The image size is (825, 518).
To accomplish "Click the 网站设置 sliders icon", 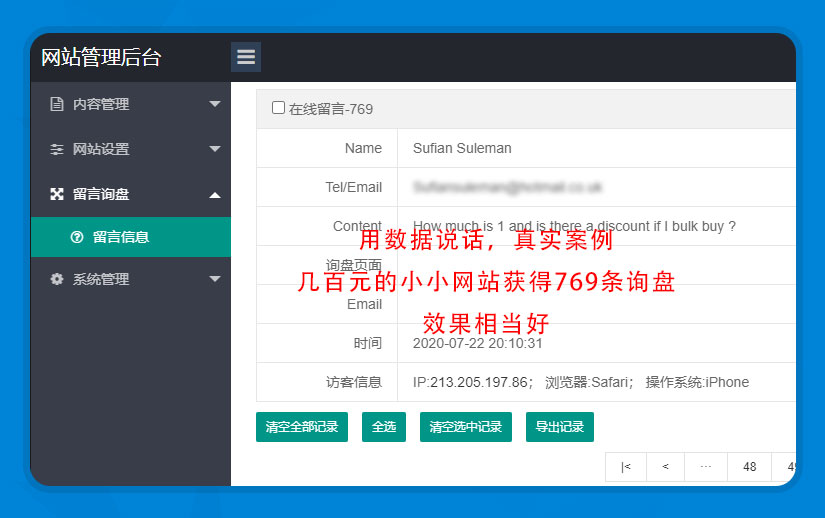I will pyautogui.click(x=56, y=149).
